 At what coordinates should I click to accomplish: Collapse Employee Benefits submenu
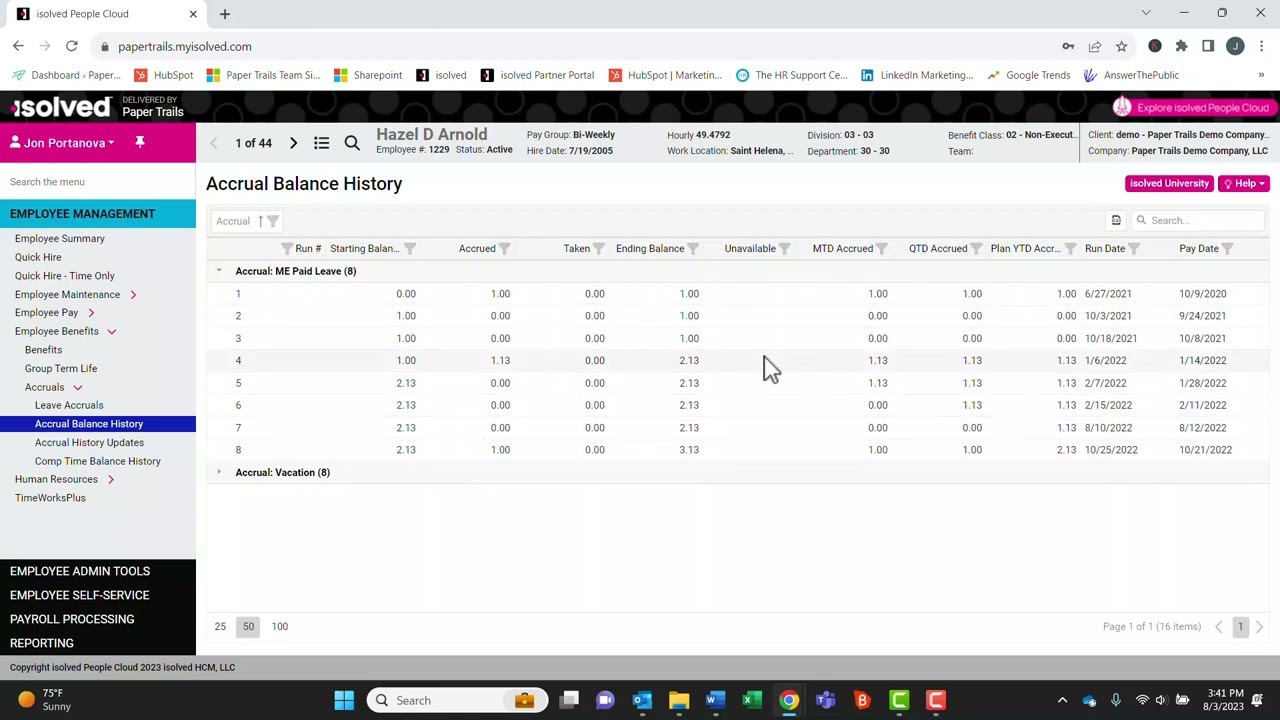(112, 331)
